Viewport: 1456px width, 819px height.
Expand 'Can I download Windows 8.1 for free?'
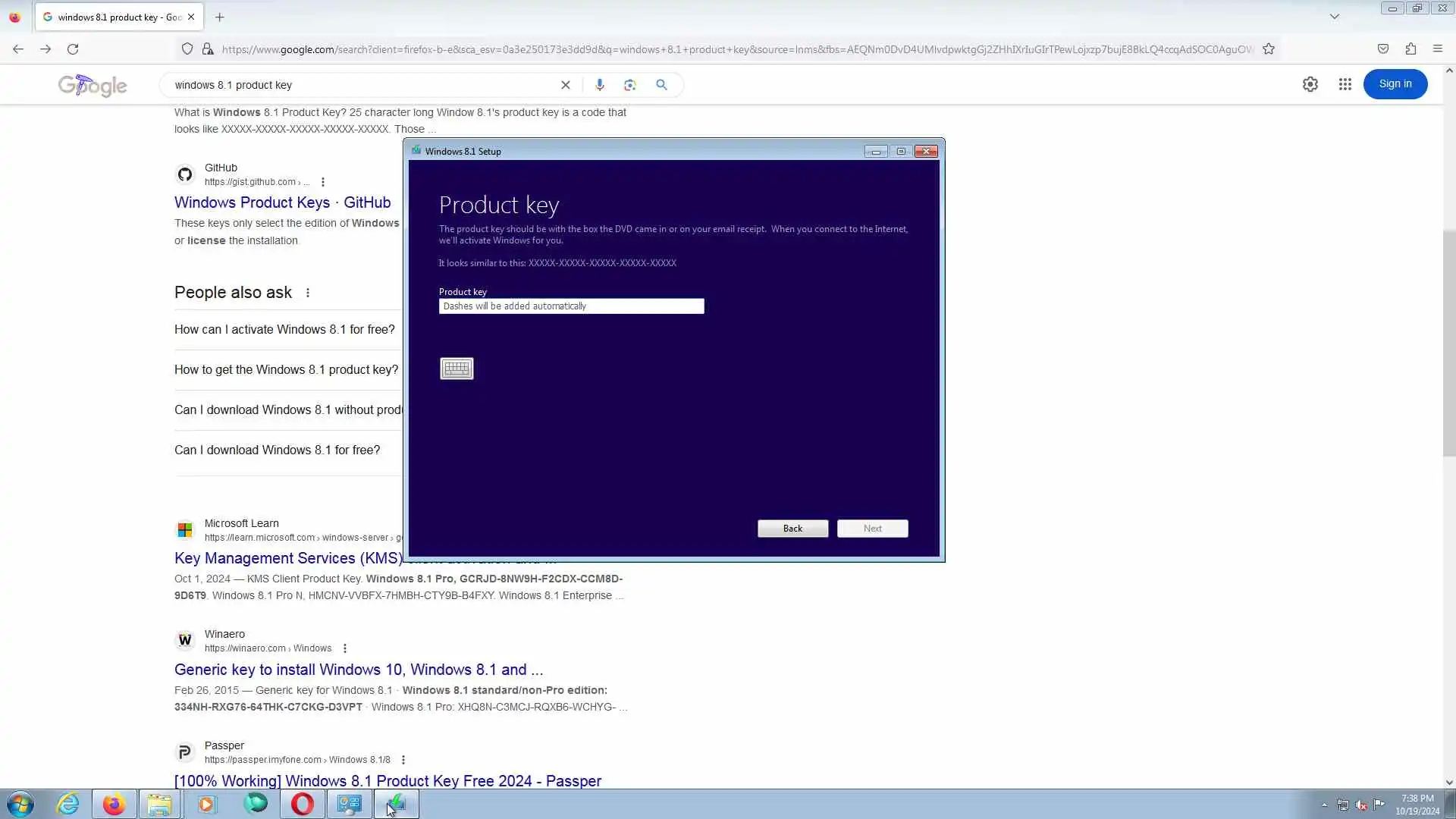pos(277,450)
